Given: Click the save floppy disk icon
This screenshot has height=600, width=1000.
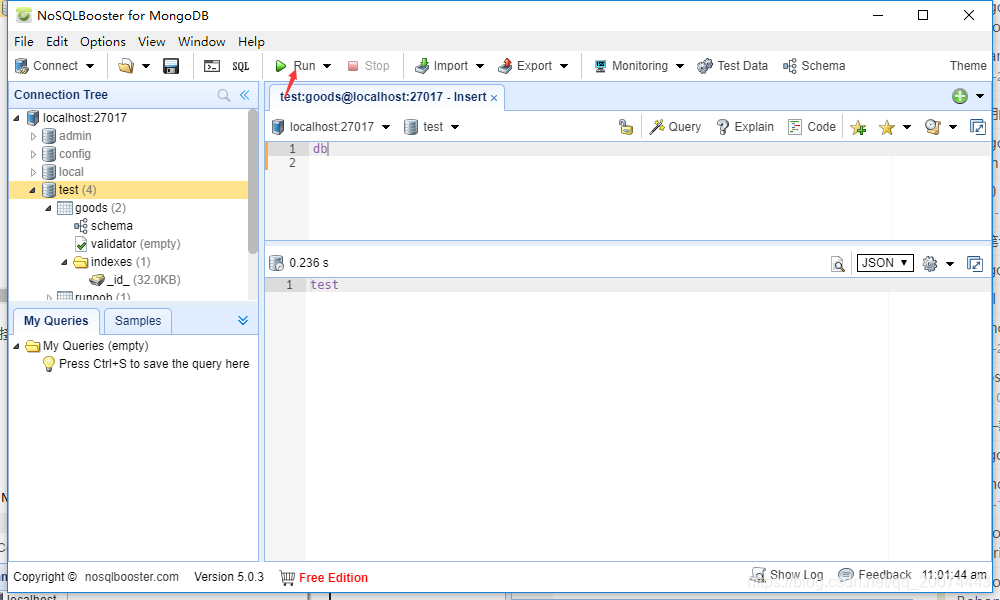Looking at the screenshot, I should coord(171,66).
